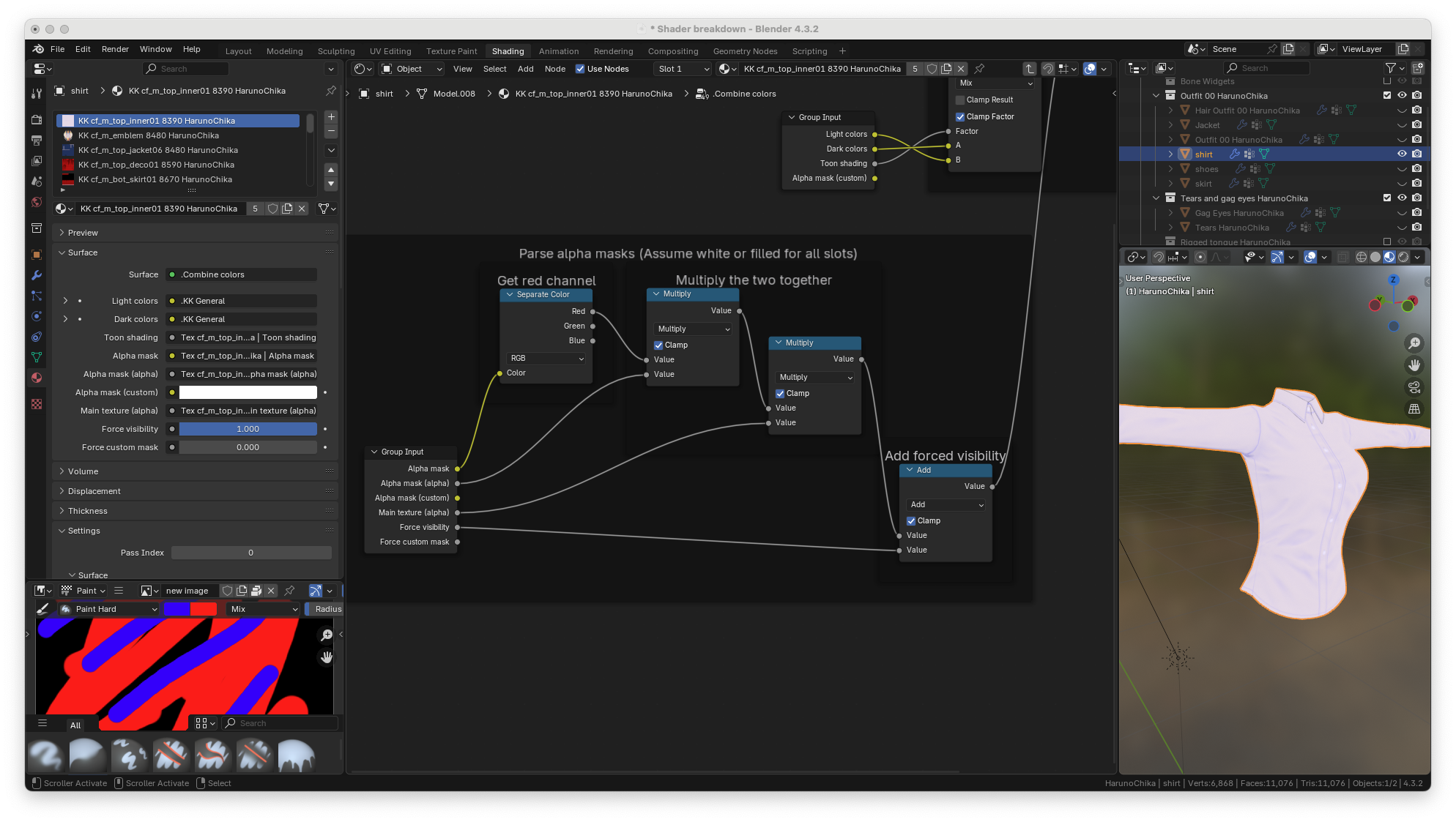Click the viewport zoom magnifier gizmo

1414,343
